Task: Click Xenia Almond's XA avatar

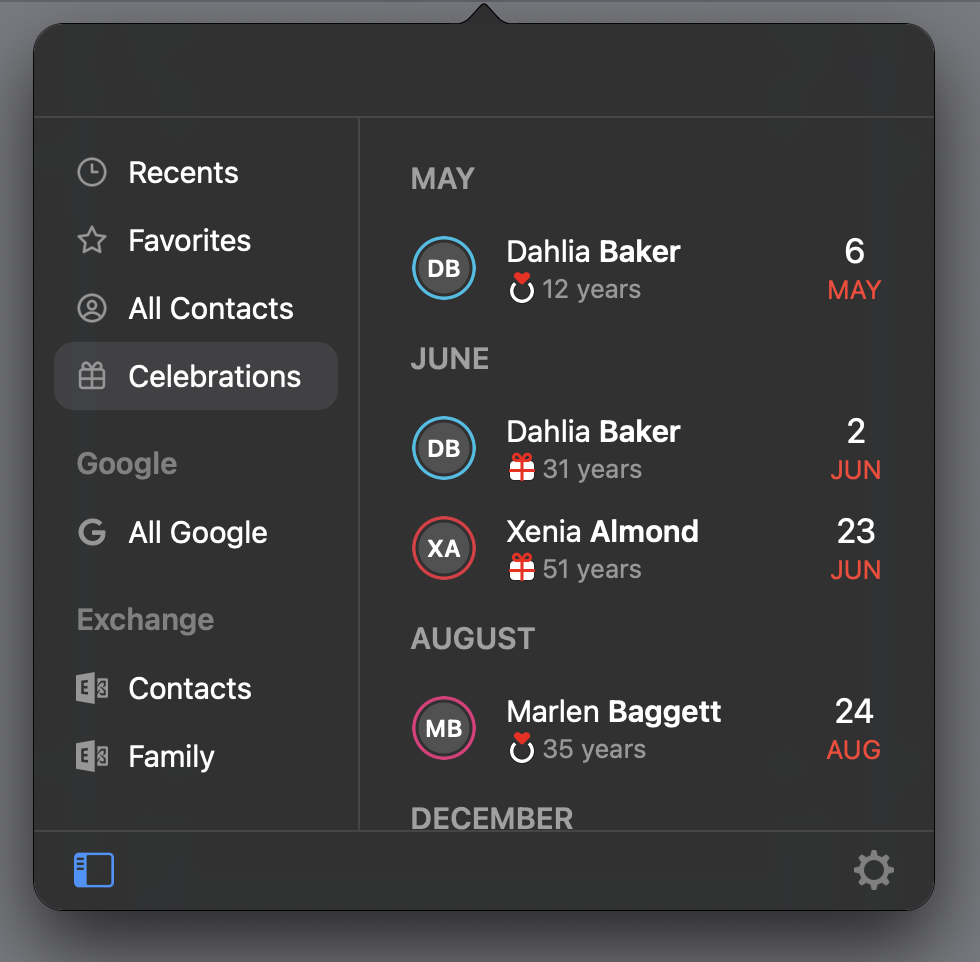Action: pos(444,548)
